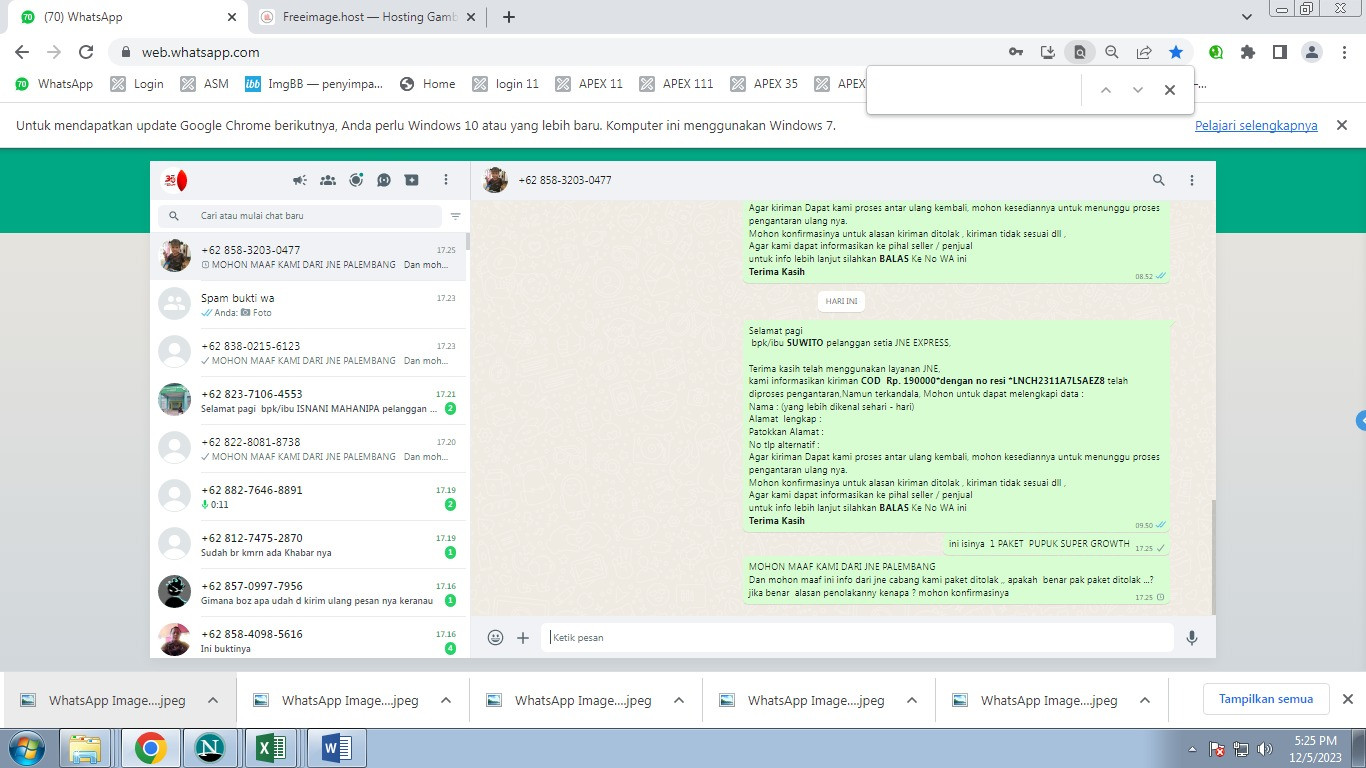
Task: Open Excel from the taskbar
Action: (272, 748)
